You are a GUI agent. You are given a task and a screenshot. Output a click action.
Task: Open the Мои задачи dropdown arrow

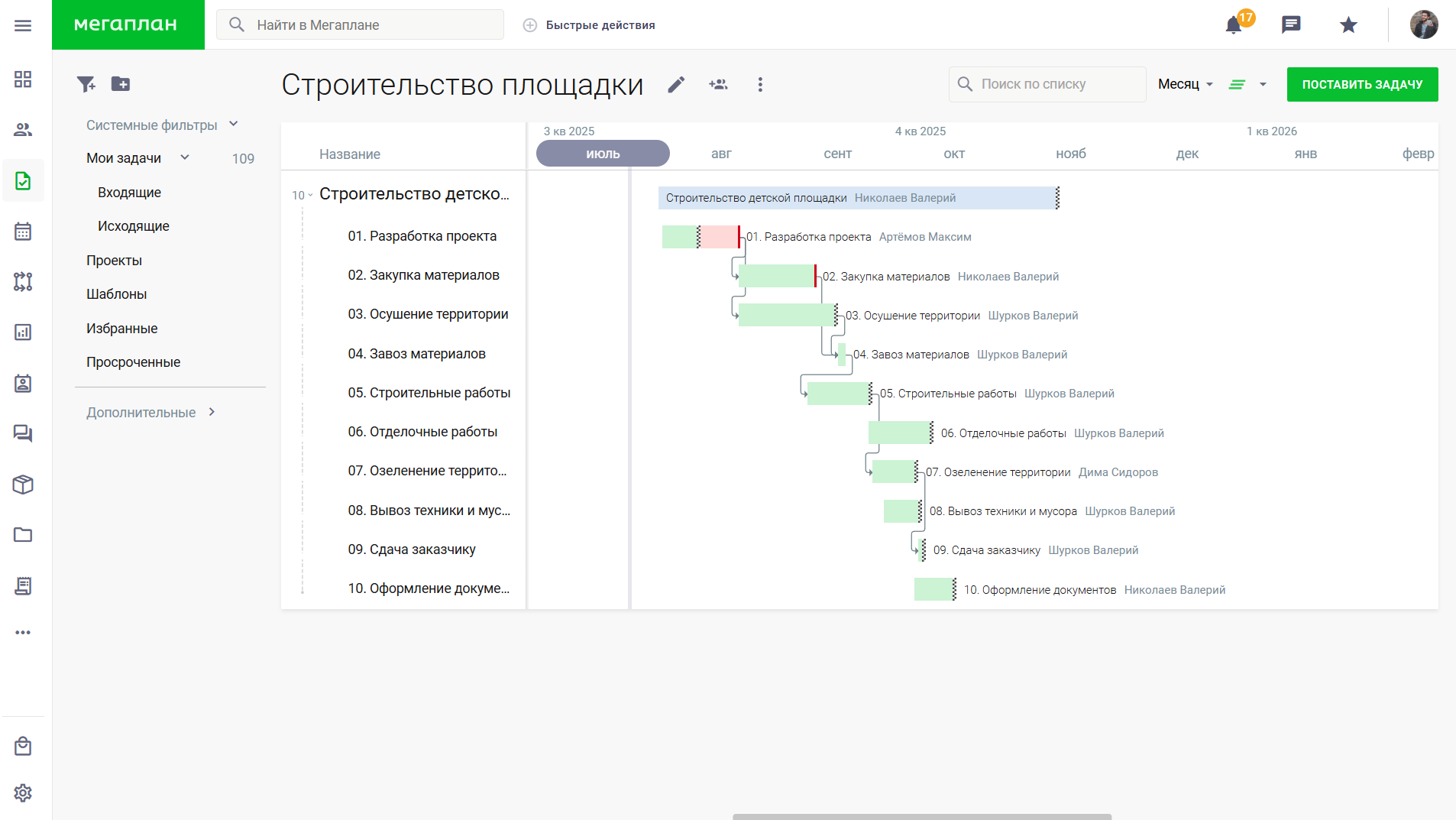185,157
